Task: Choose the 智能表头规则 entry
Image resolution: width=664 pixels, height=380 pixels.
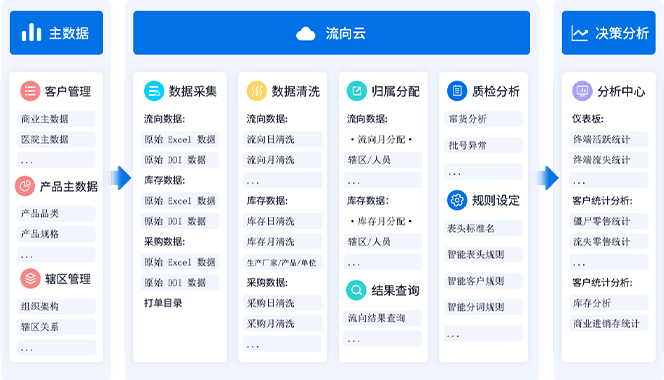Action: 484,255
